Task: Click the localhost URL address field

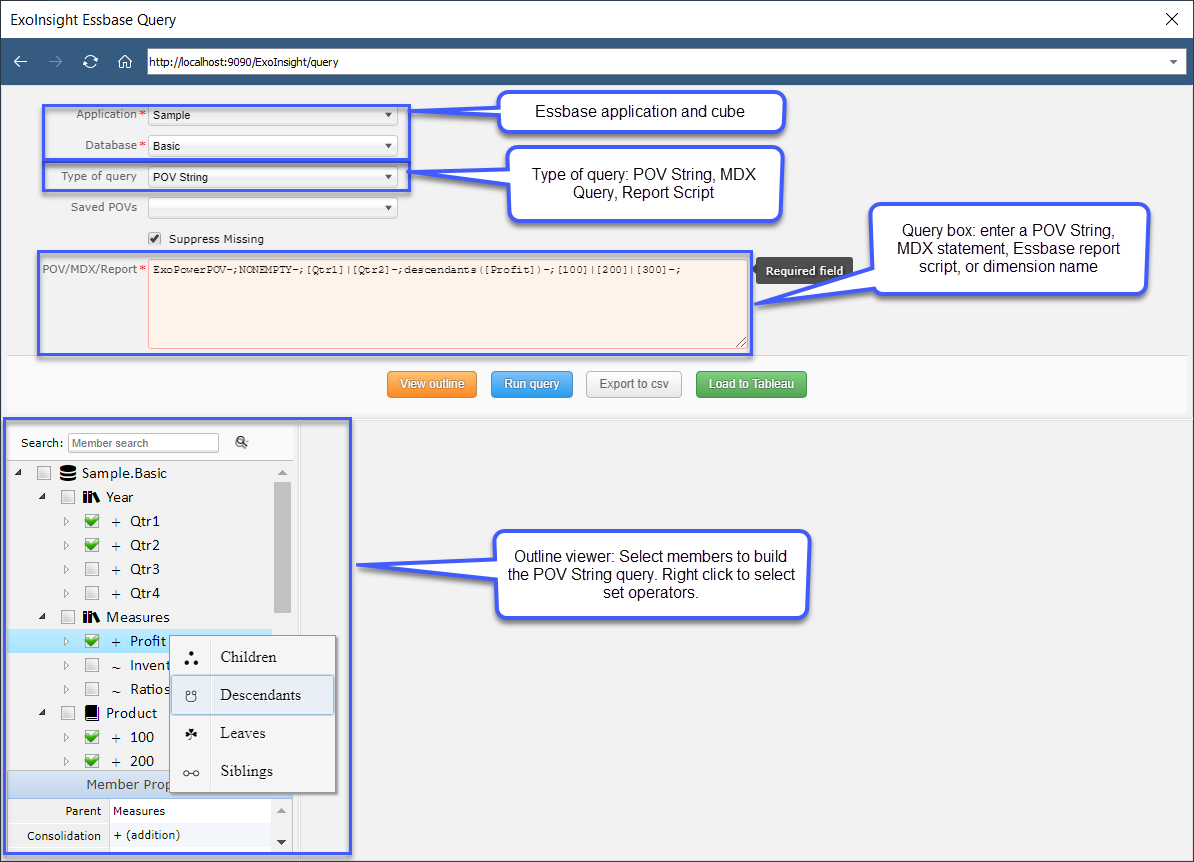Action: tap(656, 62)
